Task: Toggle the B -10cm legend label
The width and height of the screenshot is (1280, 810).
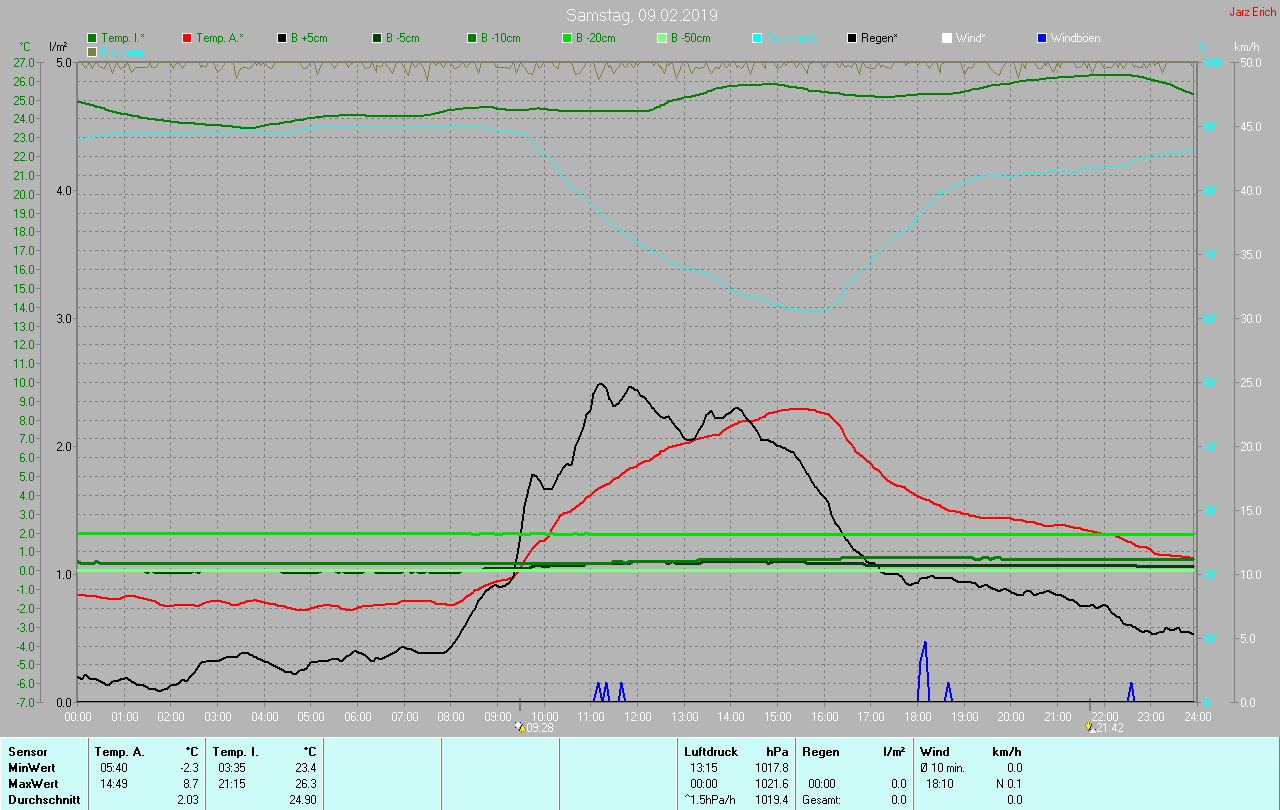Action: 500,38
